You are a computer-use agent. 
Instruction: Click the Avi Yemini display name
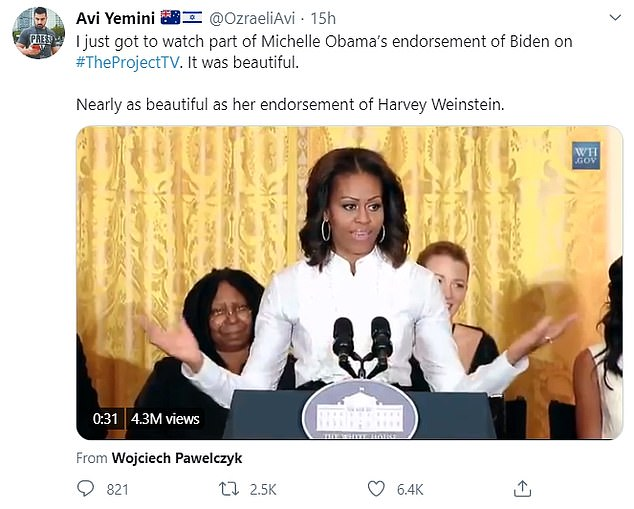click(x=113, y=18)
